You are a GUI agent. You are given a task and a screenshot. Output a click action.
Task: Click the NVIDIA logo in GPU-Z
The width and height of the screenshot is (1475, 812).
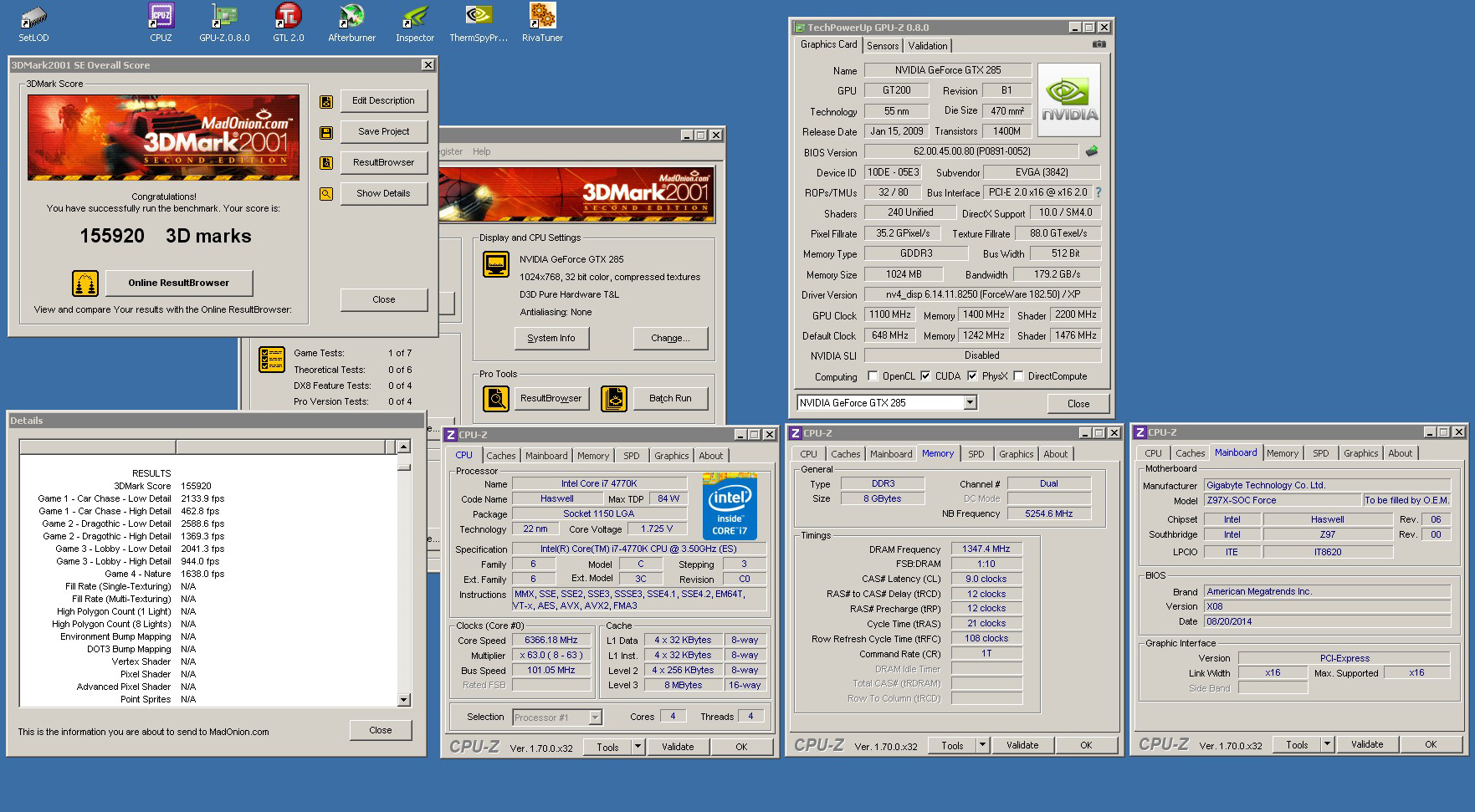(1069, 100)
